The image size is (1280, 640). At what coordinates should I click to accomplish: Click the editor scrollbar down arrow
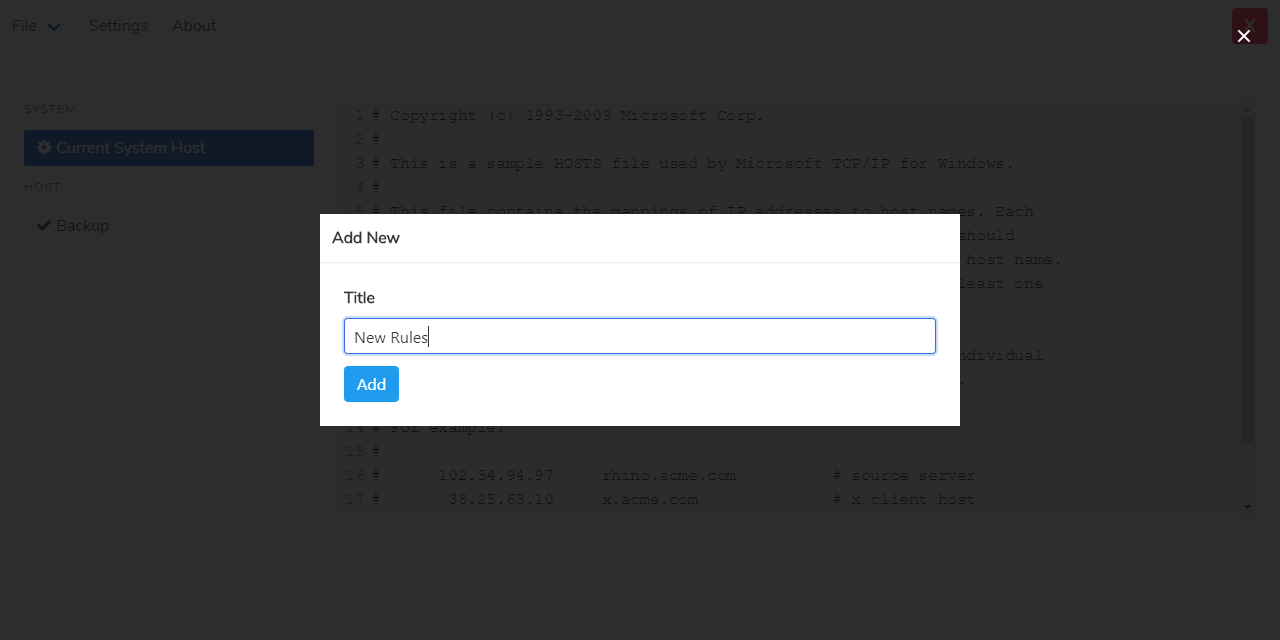pyautogui.click(x=1247, y=507)
